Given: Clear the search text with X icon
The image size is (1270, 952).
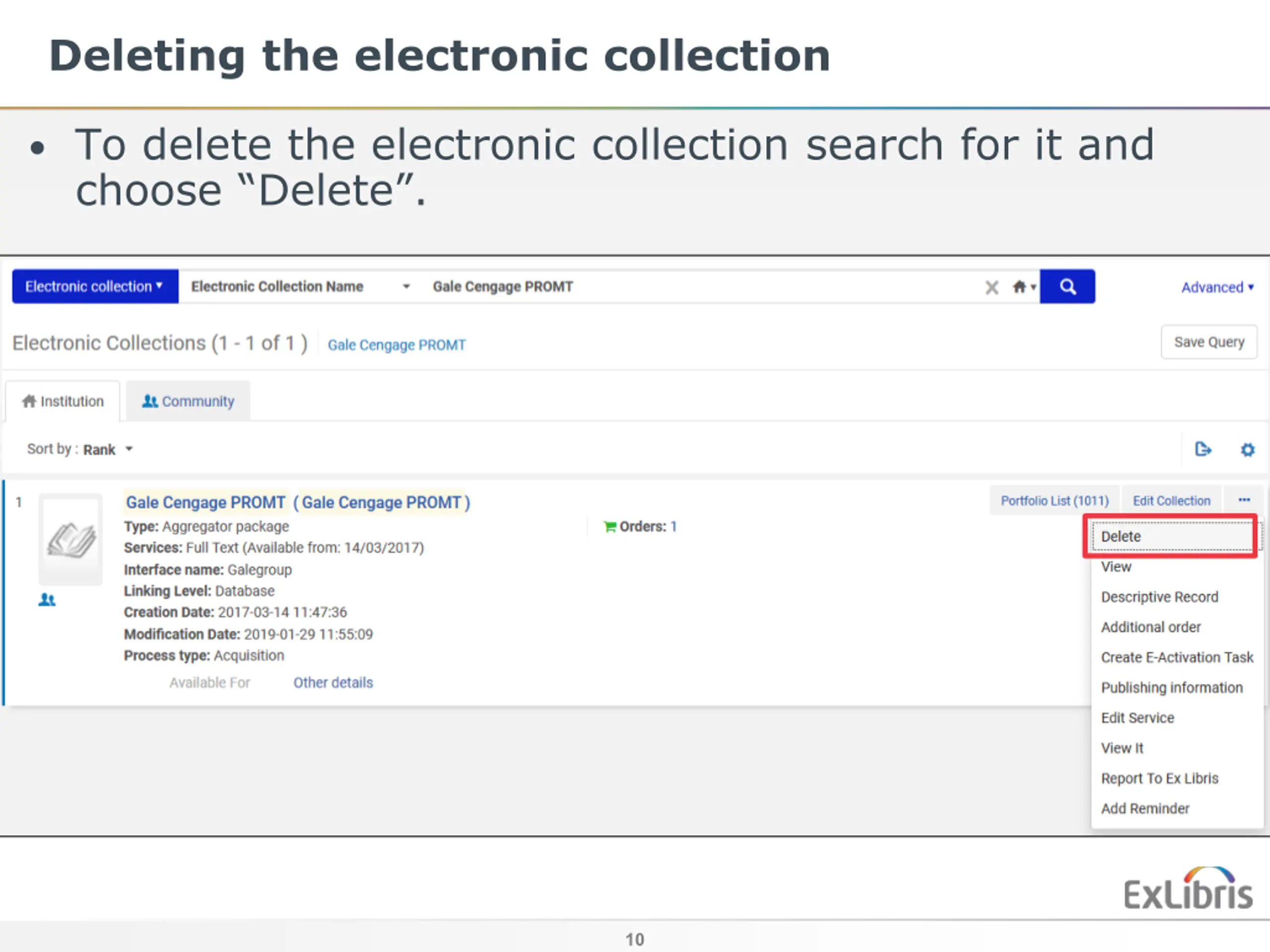Looking at the screenshot, I should (x=992, y=287).
